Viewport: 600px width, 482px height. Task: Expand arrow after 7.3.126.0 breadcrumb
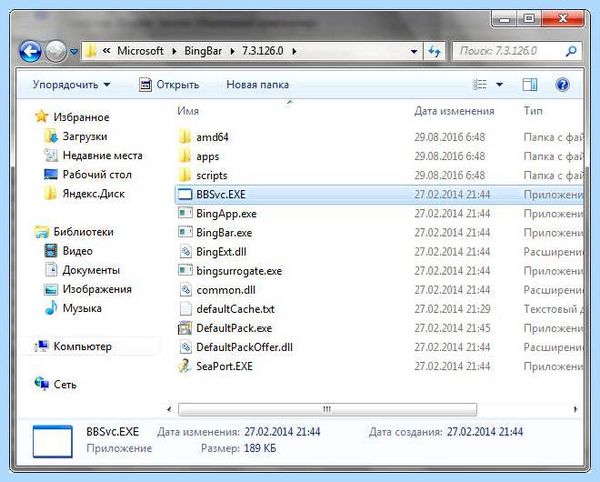294,51
